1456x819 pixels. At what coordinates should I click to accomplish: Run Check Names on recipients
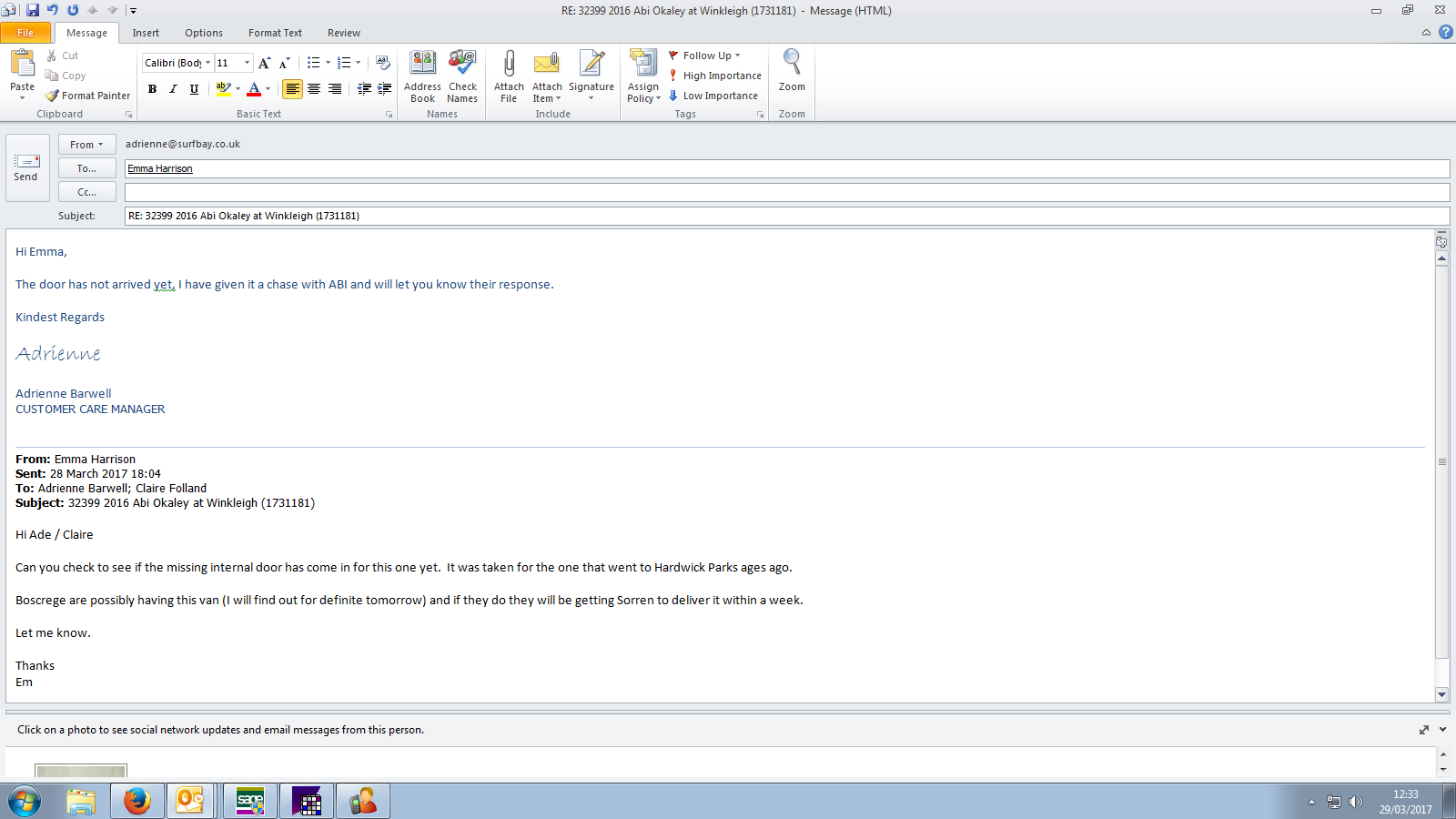[x=462, y=76]
